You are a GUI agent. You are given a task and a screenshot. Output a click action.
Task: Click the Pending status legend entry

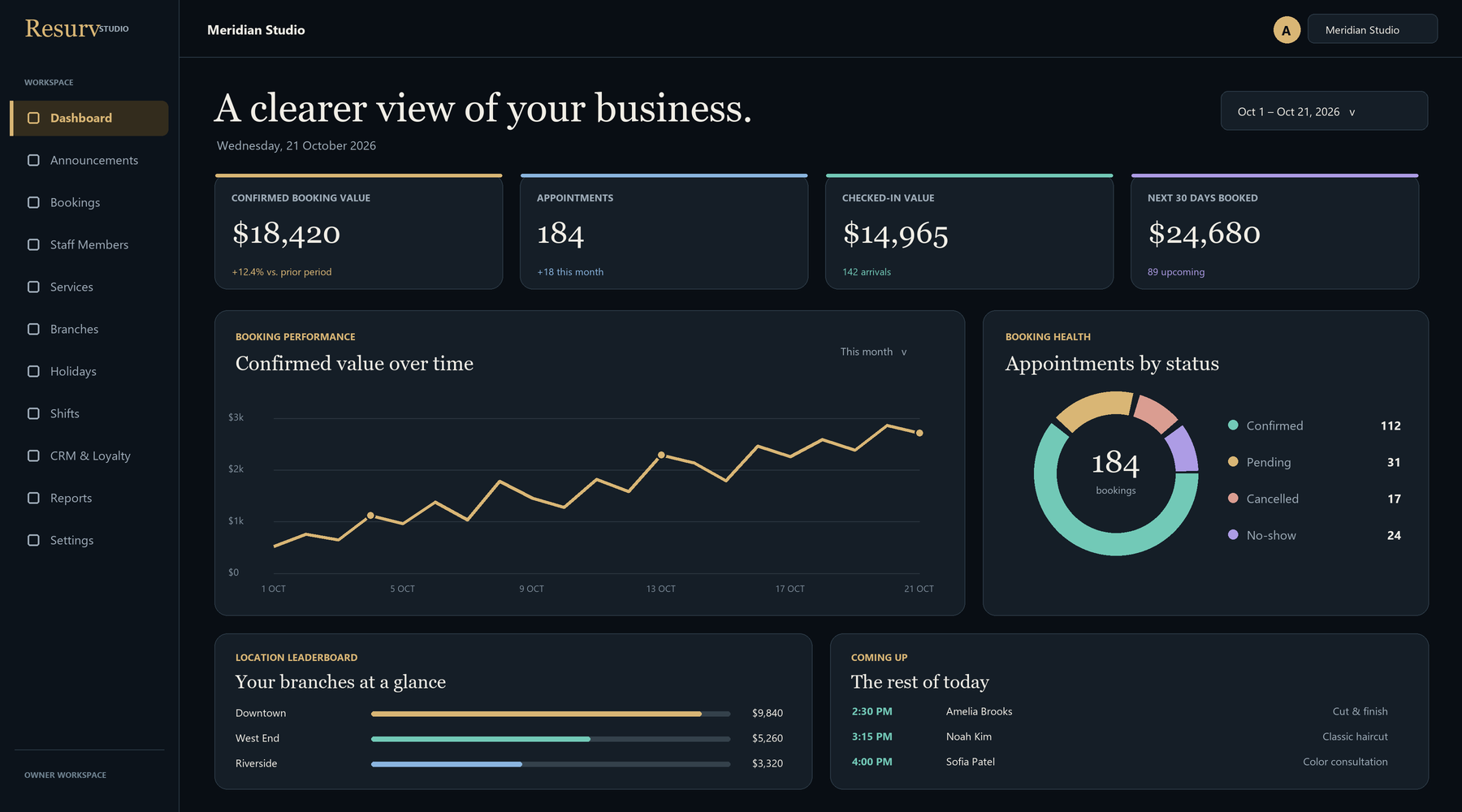coord(1314,462)
